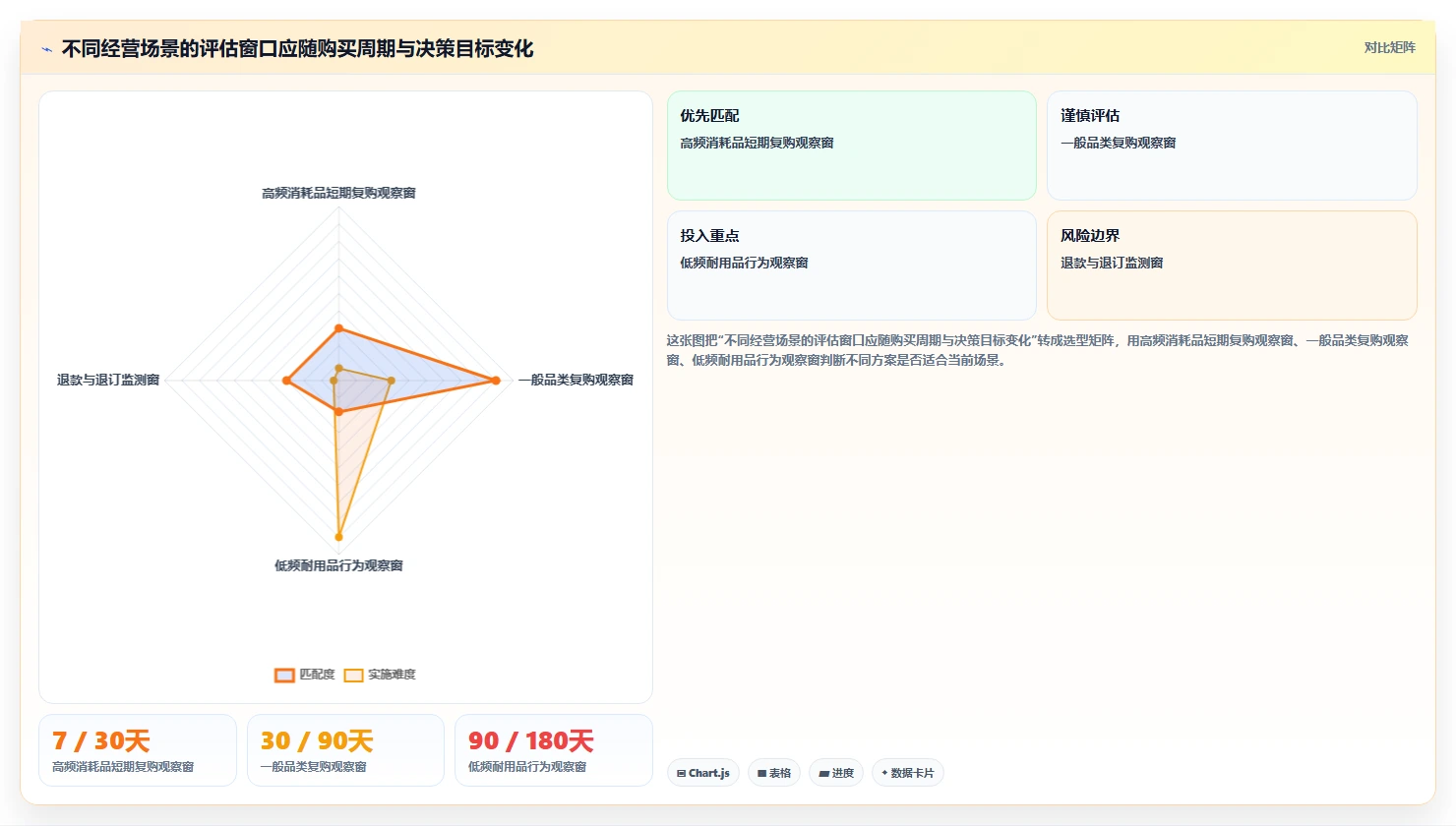Click the 90 / 180天 stat card

coord(554,750)
